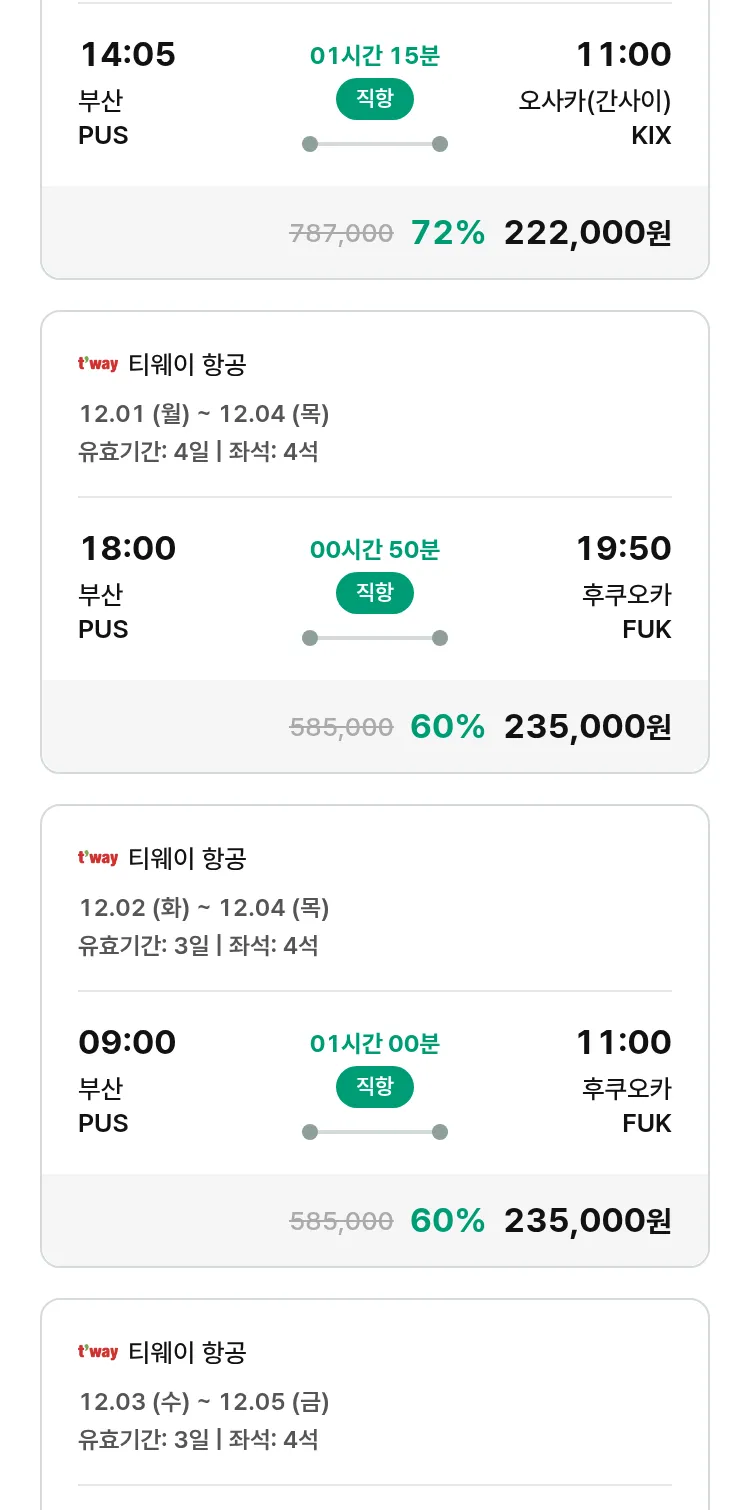Screen dimensions: 750x1510
Task: Open the 12.02 (화) ~ 12.04 (목) flight card
Action: (204, 908)
